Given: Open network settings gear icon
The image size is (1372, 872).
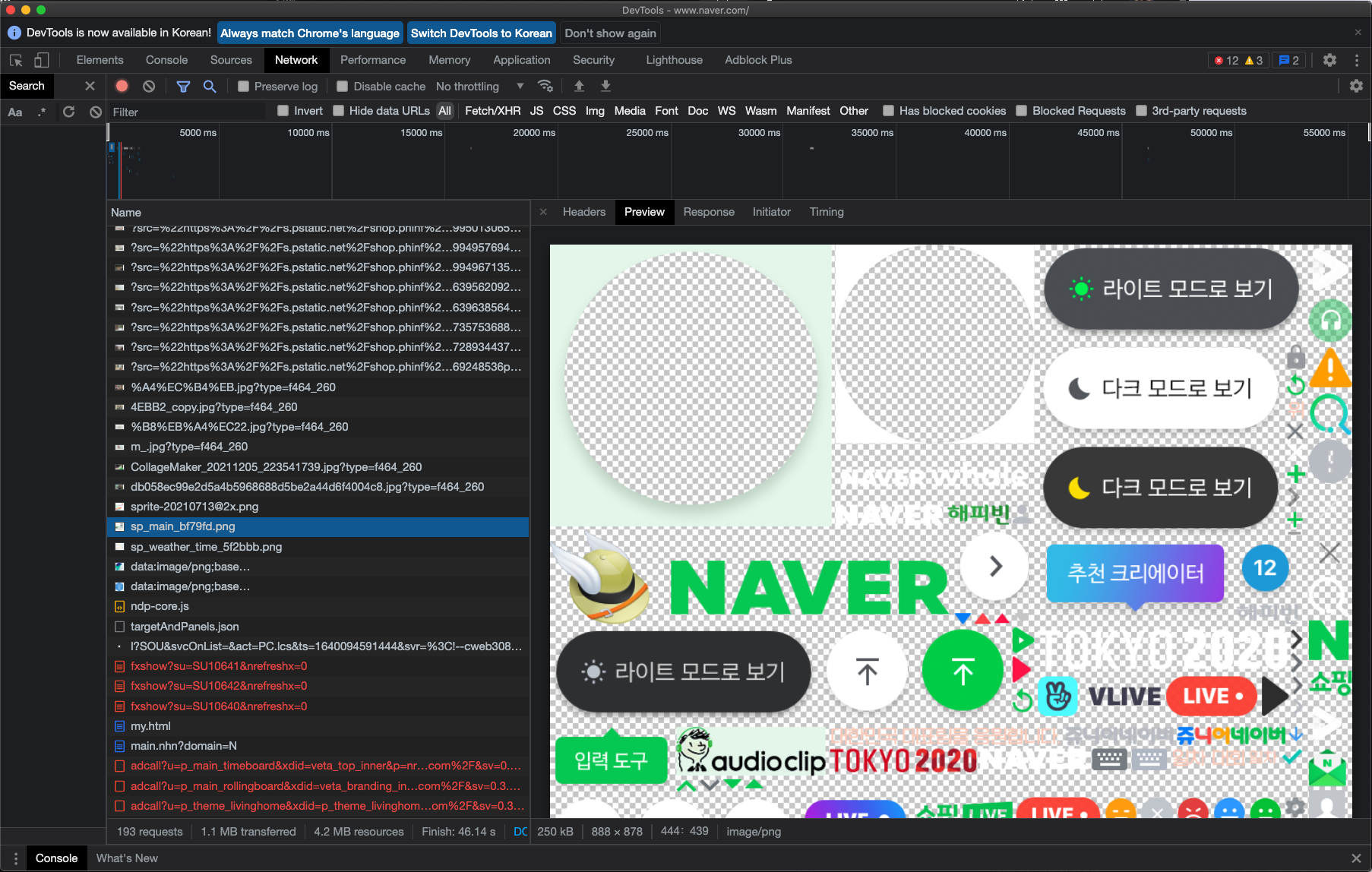Looking at the screenshot, I should click(x=1356, y=86).
